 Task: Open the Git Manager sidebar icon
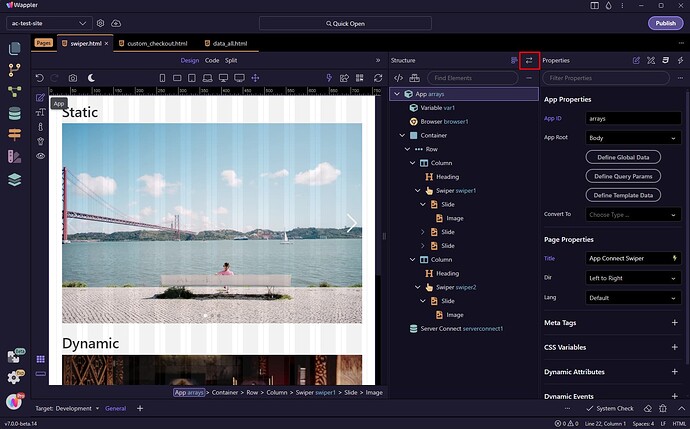pyautogui.click(x=14, y=70)
